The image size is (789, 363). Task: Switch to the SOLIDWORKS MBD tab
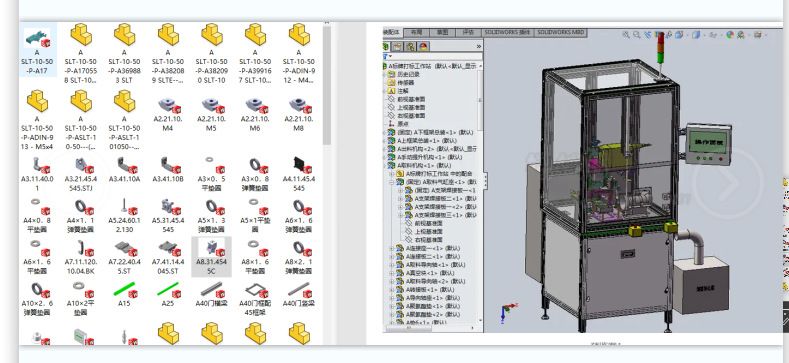point(560,32)
